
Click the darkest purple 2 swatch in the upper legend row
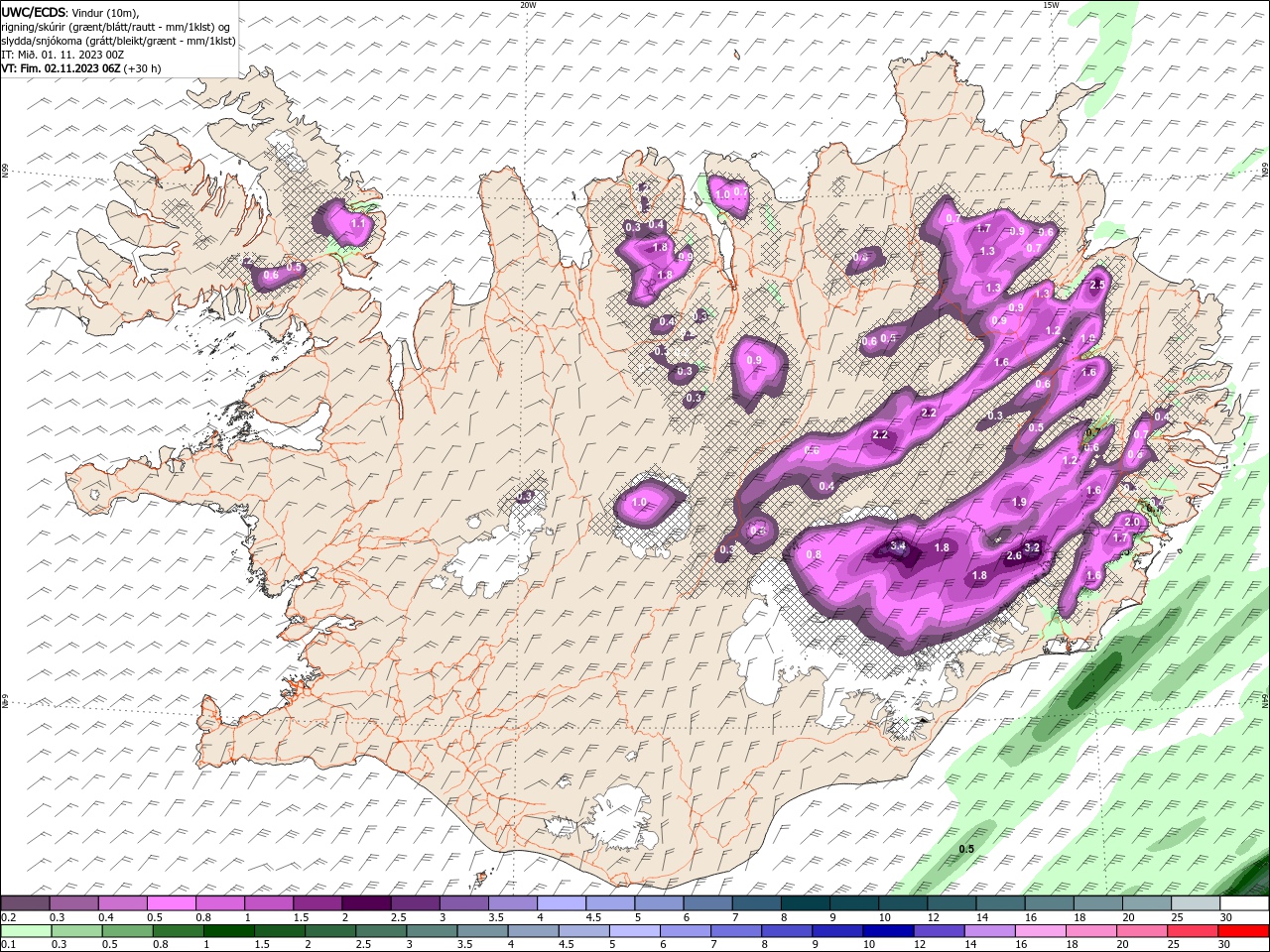coord(365,903)
